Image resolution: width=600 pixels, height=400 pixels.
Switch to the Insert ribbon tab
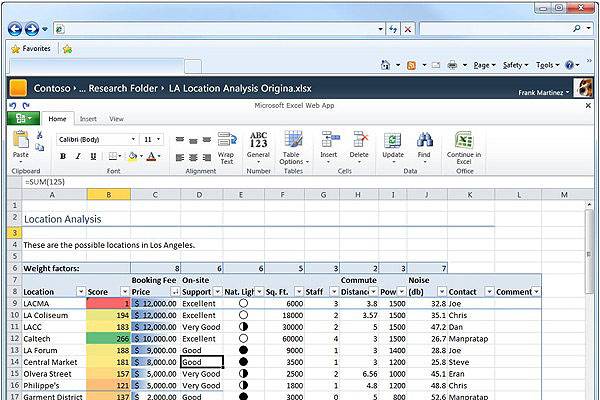click(x=88, y=119)
